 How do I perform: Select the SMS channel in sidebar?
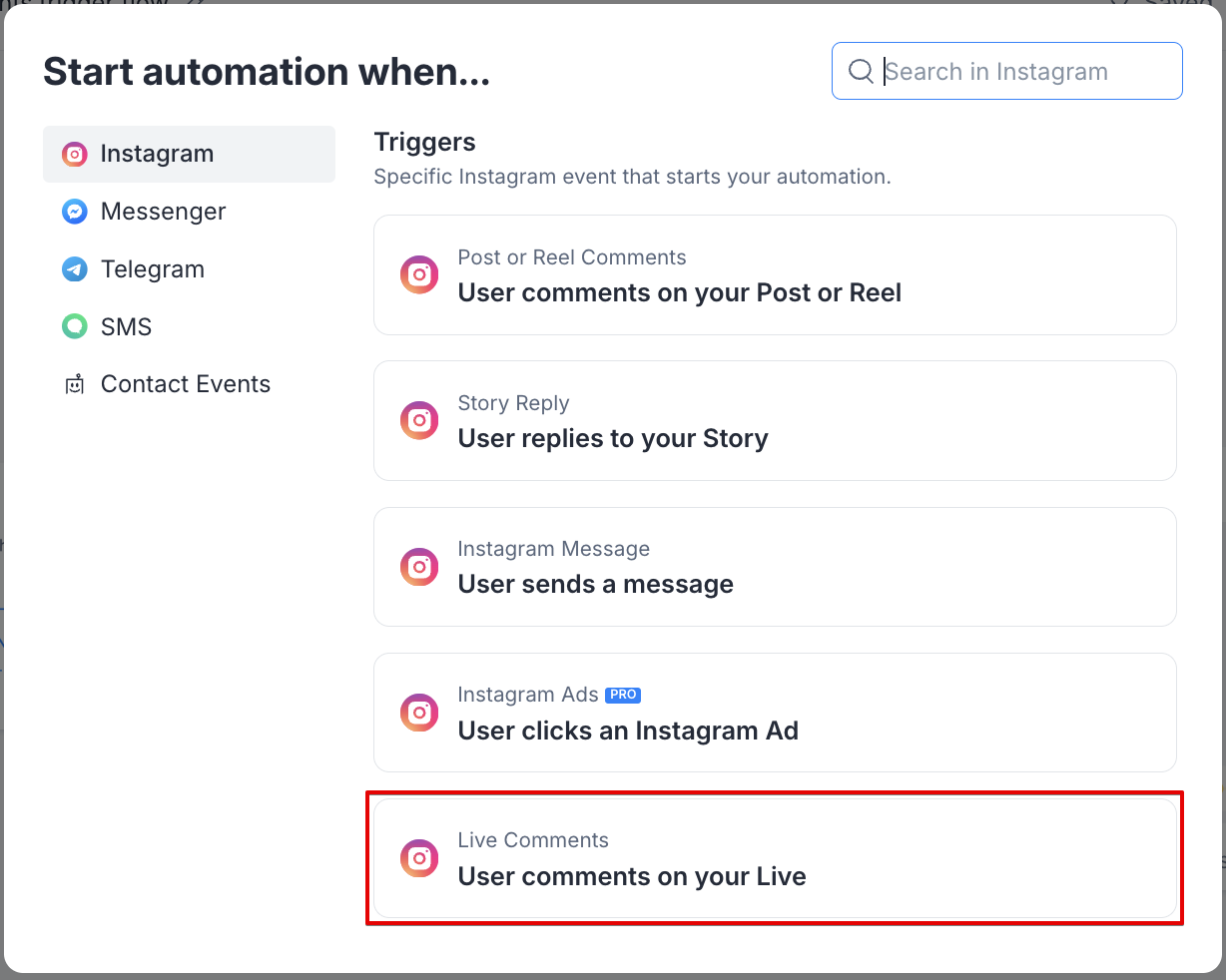127,326
